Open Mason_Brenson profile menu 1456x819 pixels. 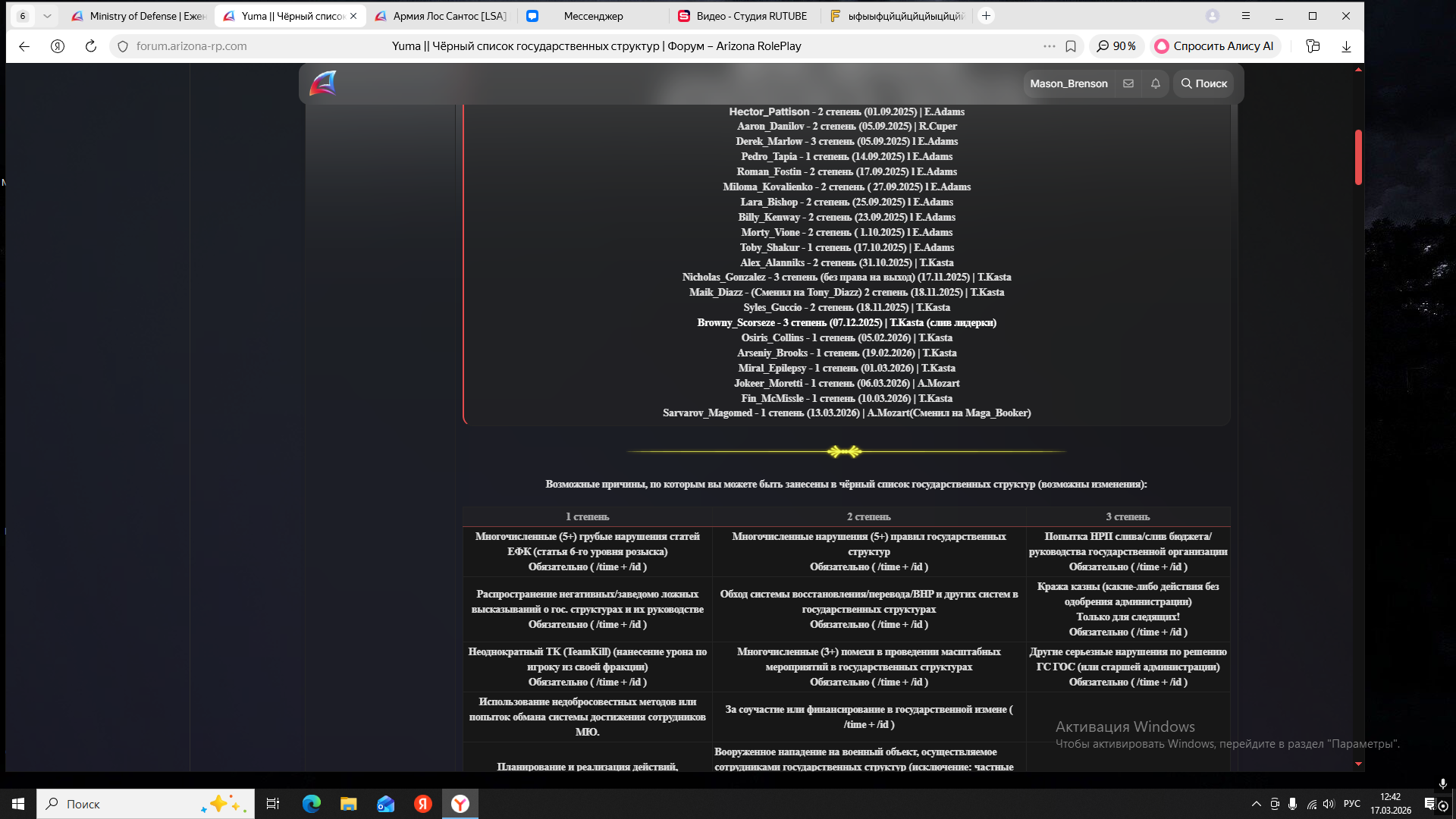pos(1068,83)
